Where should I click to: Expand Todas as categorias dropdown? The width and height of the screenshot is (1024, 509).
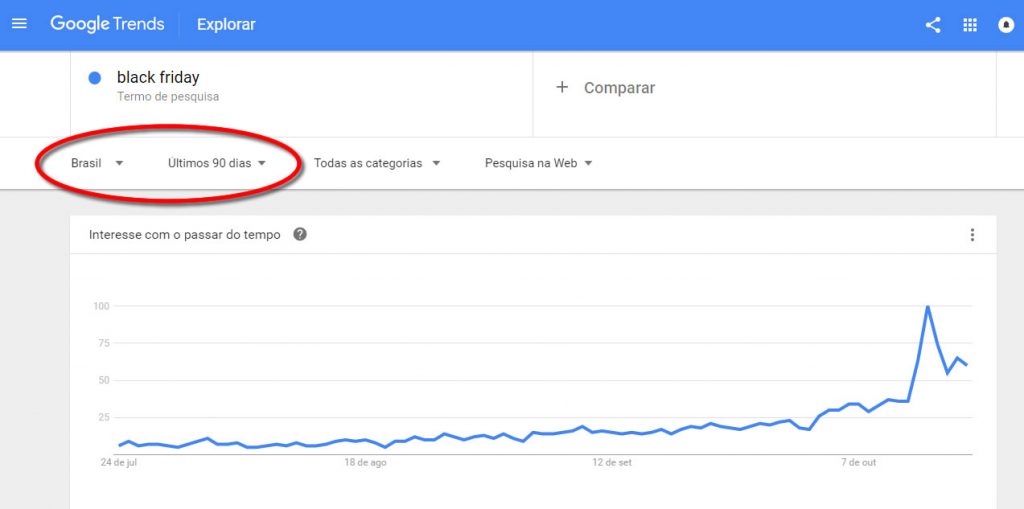377,163
